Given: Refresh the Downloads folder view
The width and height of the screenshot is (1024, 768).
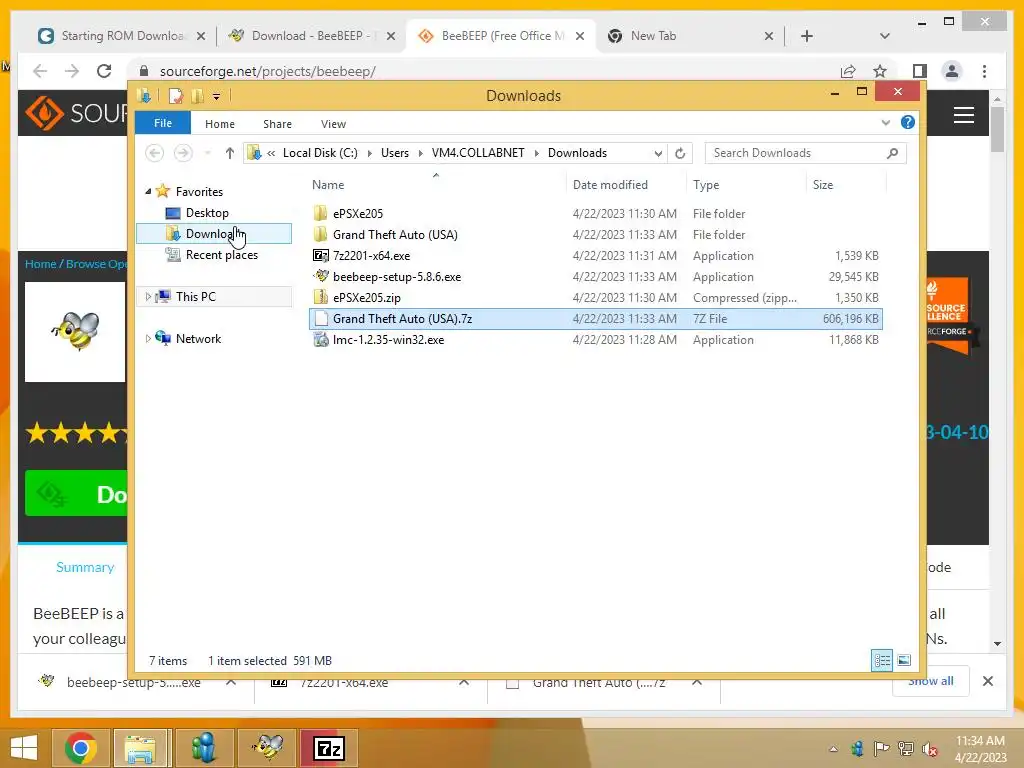Looking at the screenshot, I should pyautogui.click(x=680, y=153).
